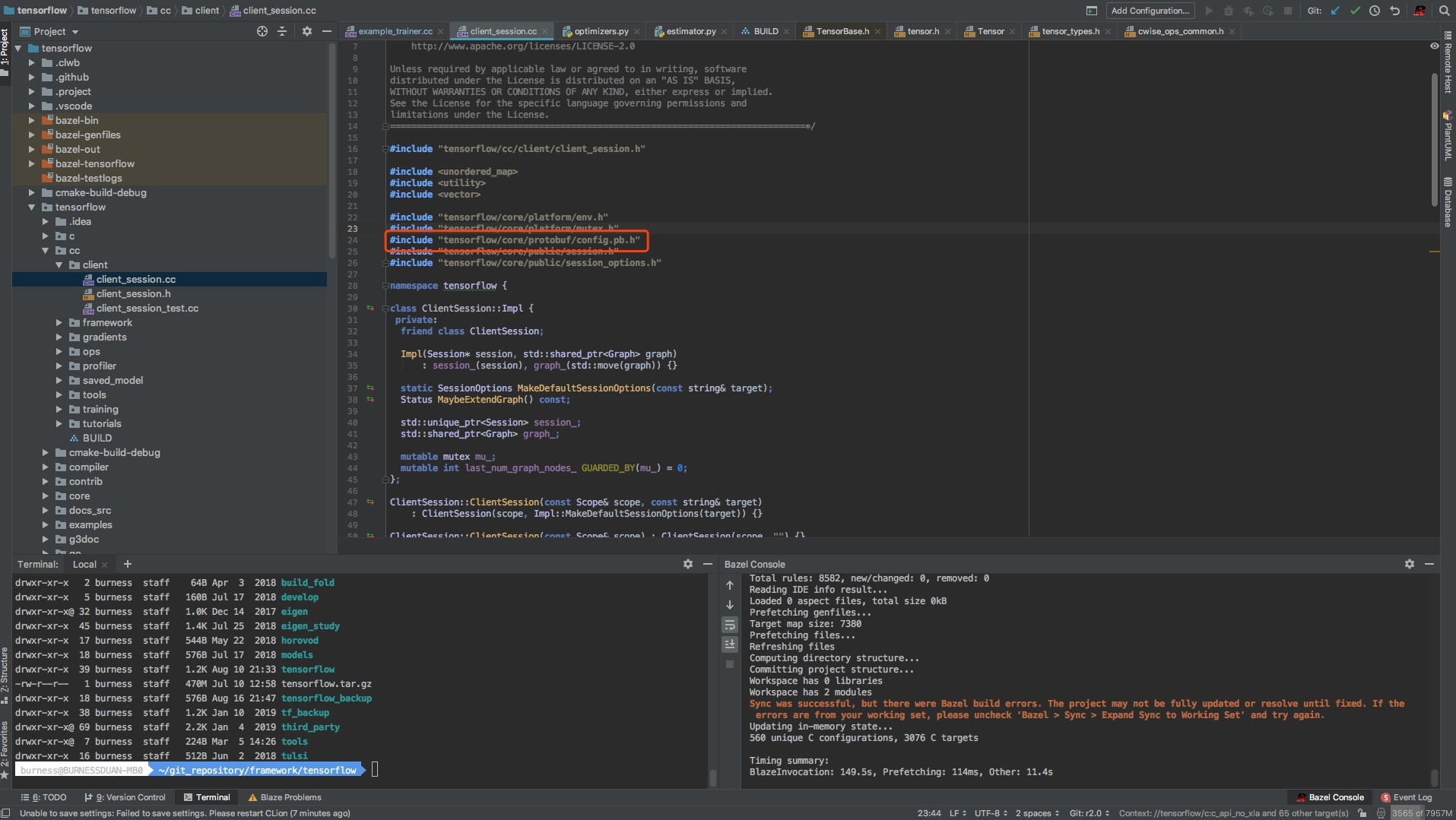Image resolution: width=1456 pixels, height=820 pixels.
Task: Click the Git revert arrow icon
Action: [x=1394, y=11]
